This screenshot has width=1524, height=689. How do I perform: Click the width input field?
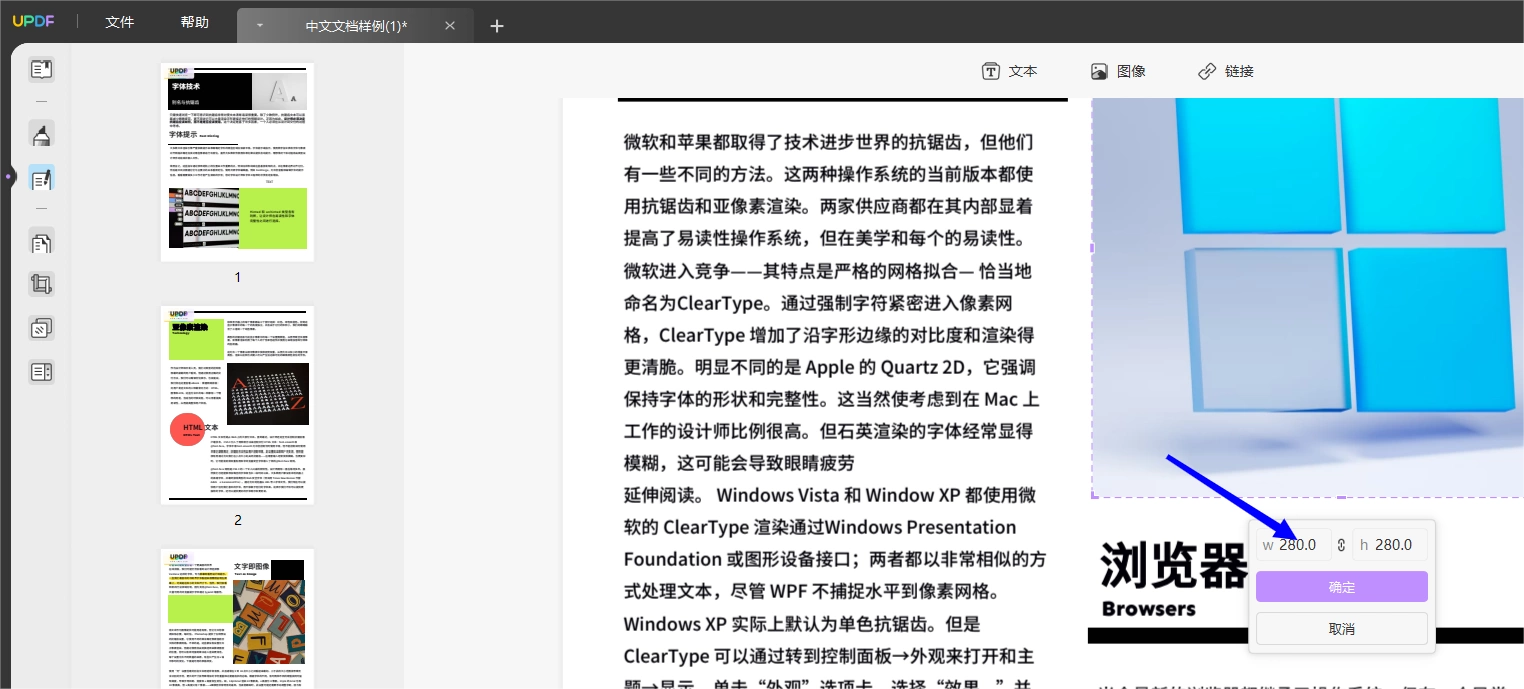1294,545
